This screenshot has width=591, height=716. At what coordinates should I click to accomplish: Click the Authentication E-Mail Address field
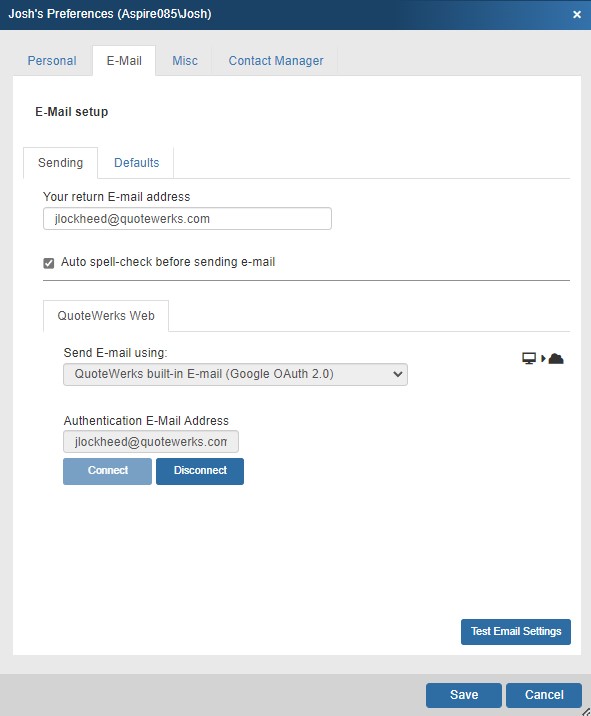[151, 442]
